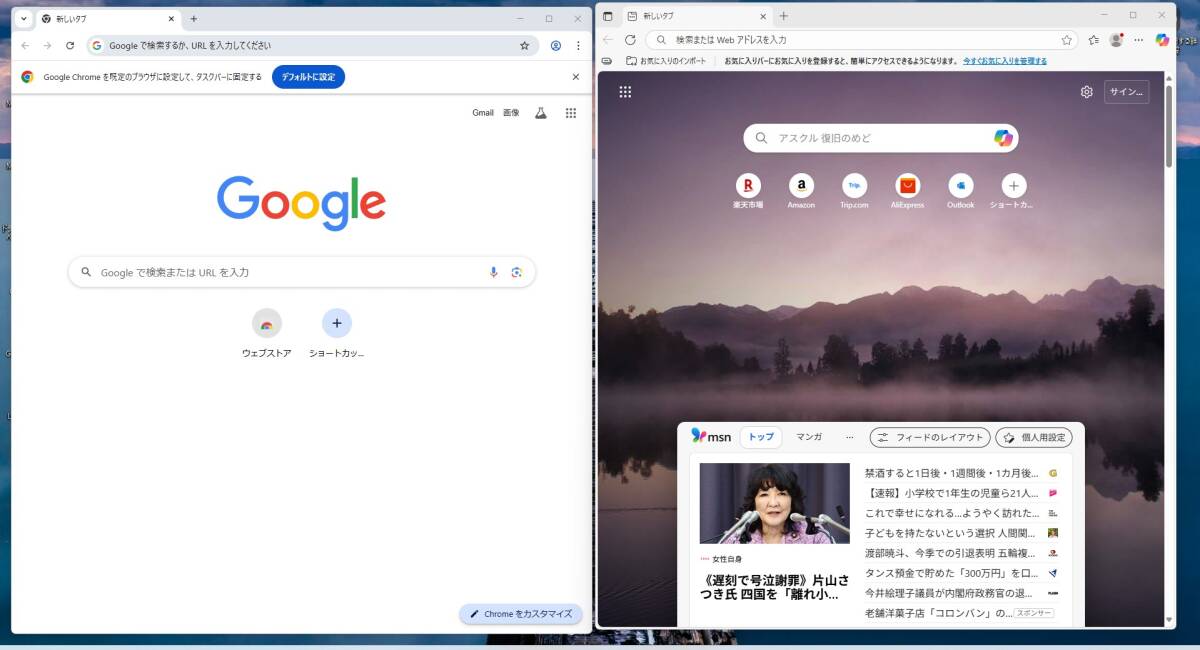Image resolution: width=1200 pixels, height=650 pixels.
Task: Click お気に入りのインポート in favorites bar
Action: pyautogui.click(x=666, y=61)
